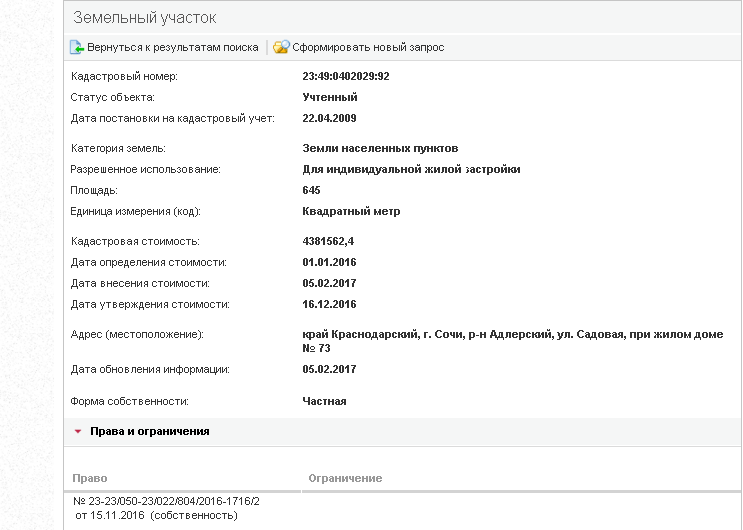
Task: Toggle the 'Права и ограничения' section header
Action: (x=150, y=432)
